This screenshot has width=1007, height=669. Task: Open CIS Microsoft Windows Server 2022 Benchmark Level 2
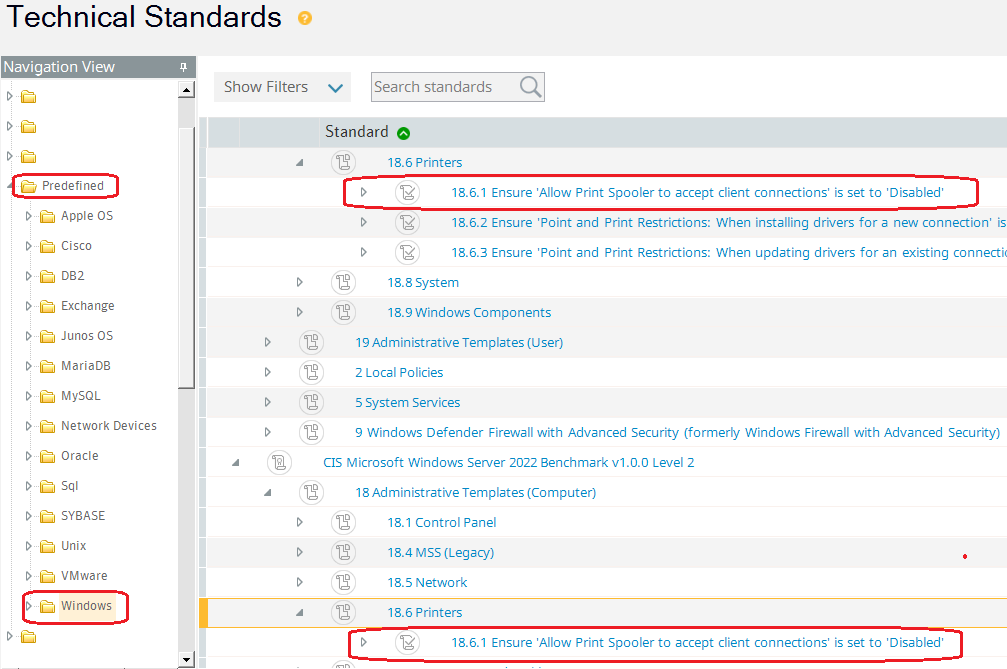(x=508, y=462)
